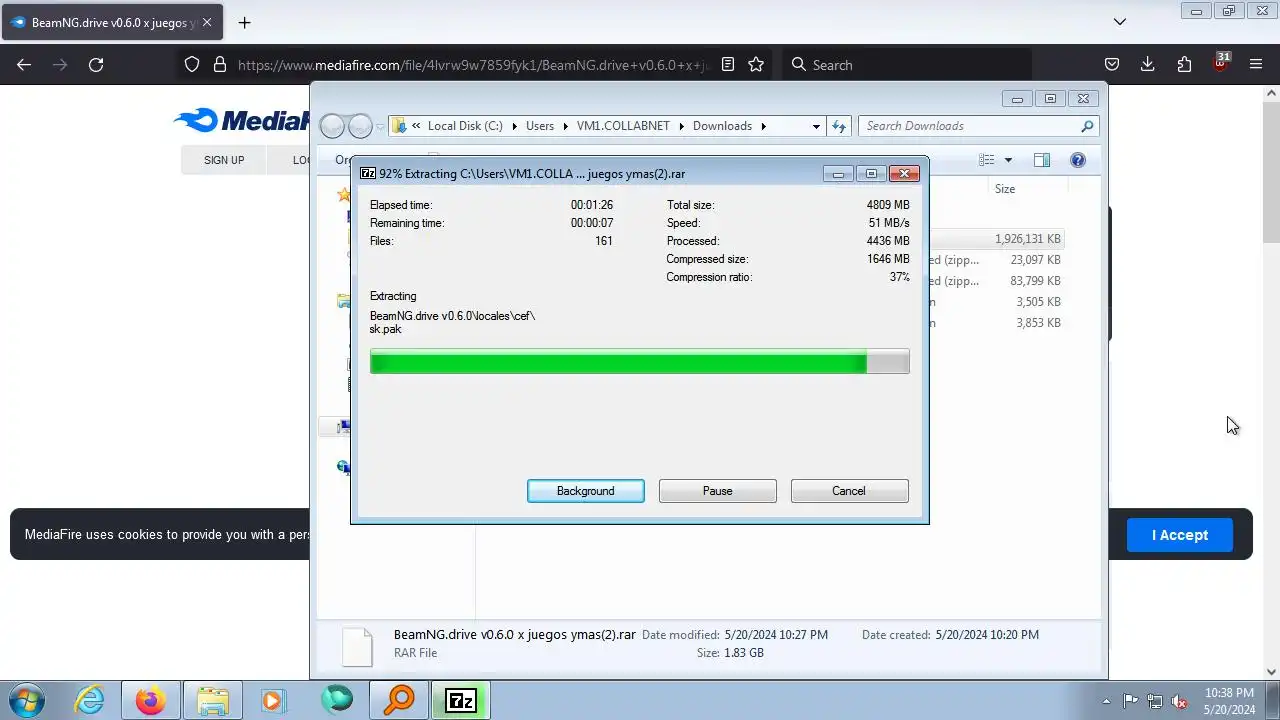Select the 1,926,131 KB file row
This screenshot has height=720, width=1280.
(996, 239)
